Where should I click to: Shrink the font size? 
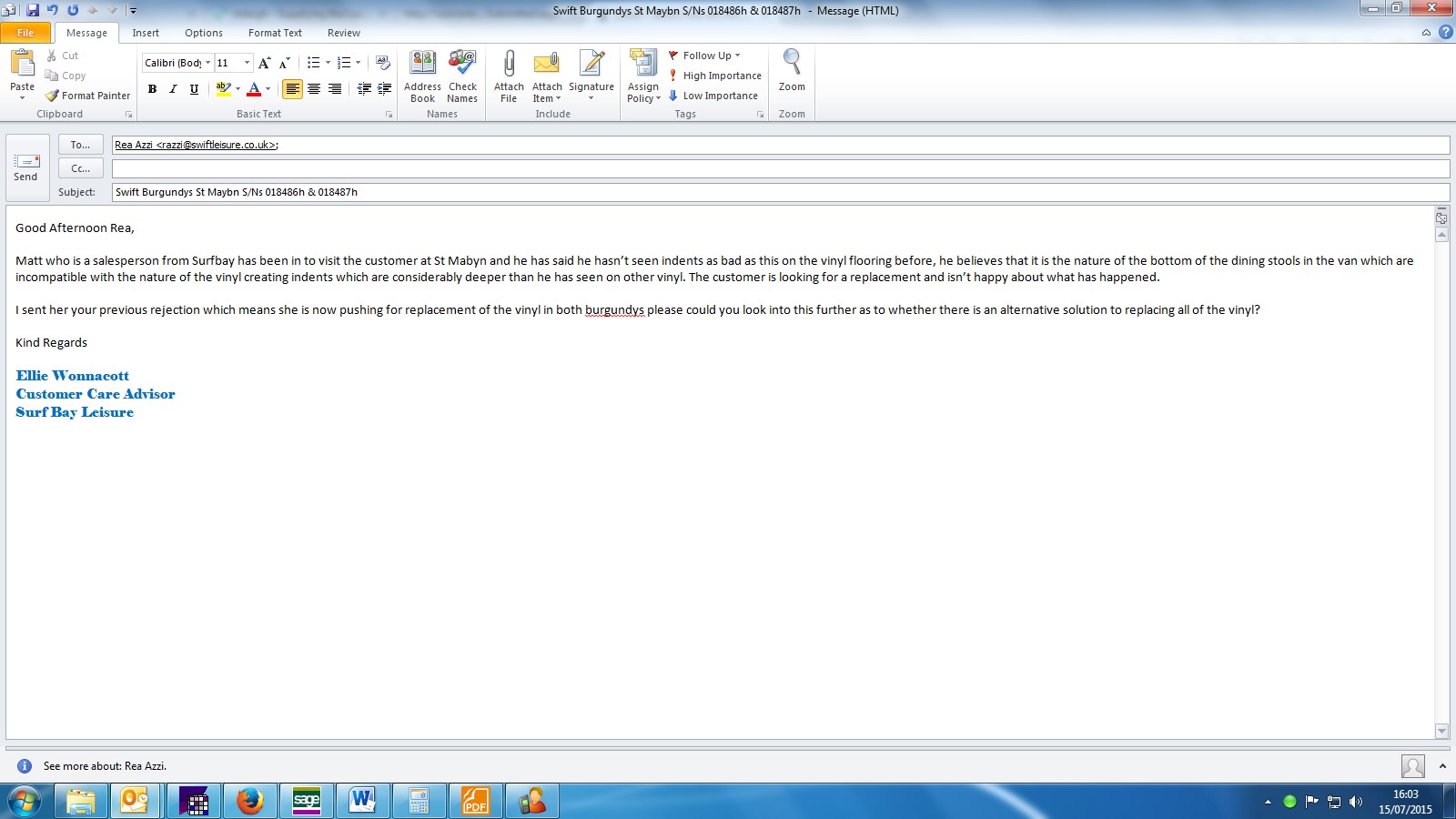tap(285, 63)
